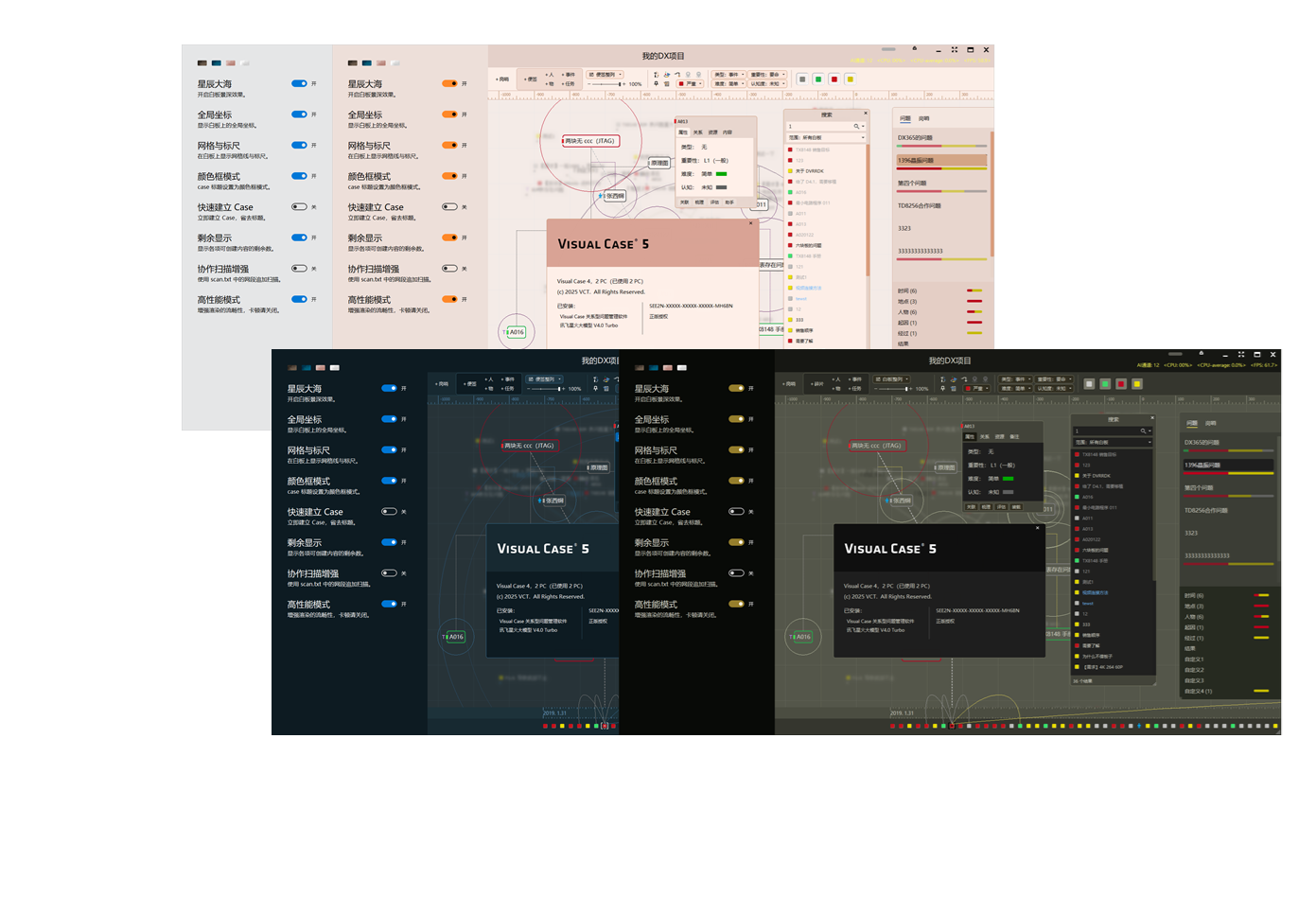1316x897 pixels.
Task: Click the 评估 button at the bottom of the pink A013 panel
Action: pos(714,202)
